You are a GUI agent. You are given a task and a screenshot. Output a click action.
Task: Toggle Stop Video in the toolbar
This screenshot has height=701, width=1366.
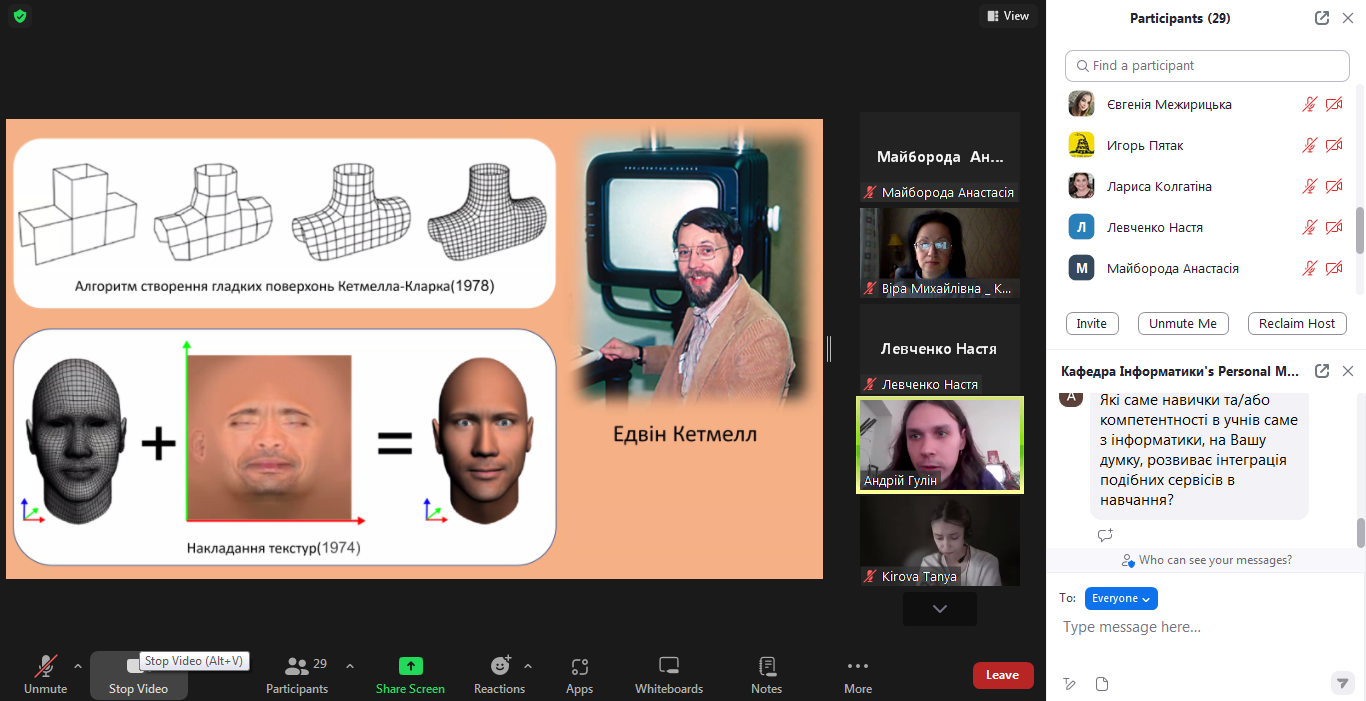click(x=138, y=675)
